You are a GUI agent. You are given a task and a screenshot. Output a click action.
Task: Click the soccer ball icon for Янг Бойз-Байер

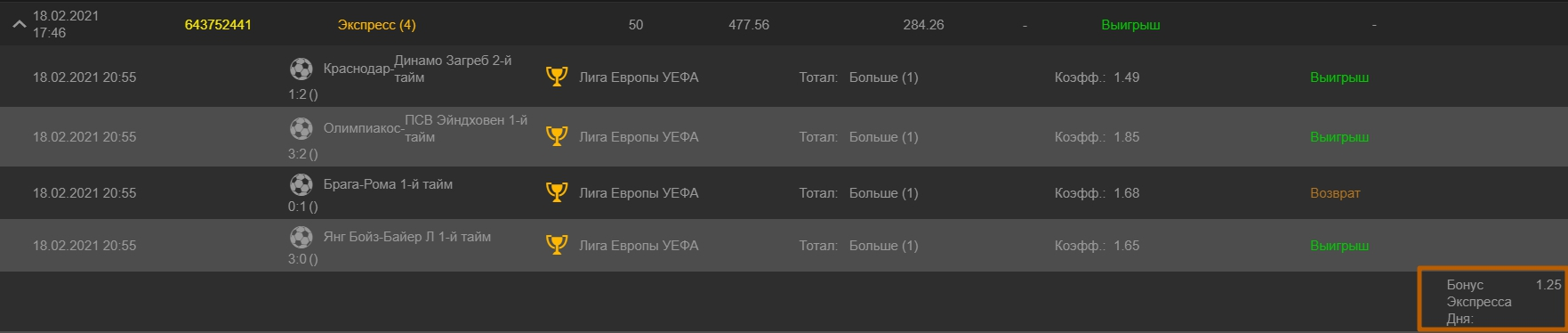[302, 237]
